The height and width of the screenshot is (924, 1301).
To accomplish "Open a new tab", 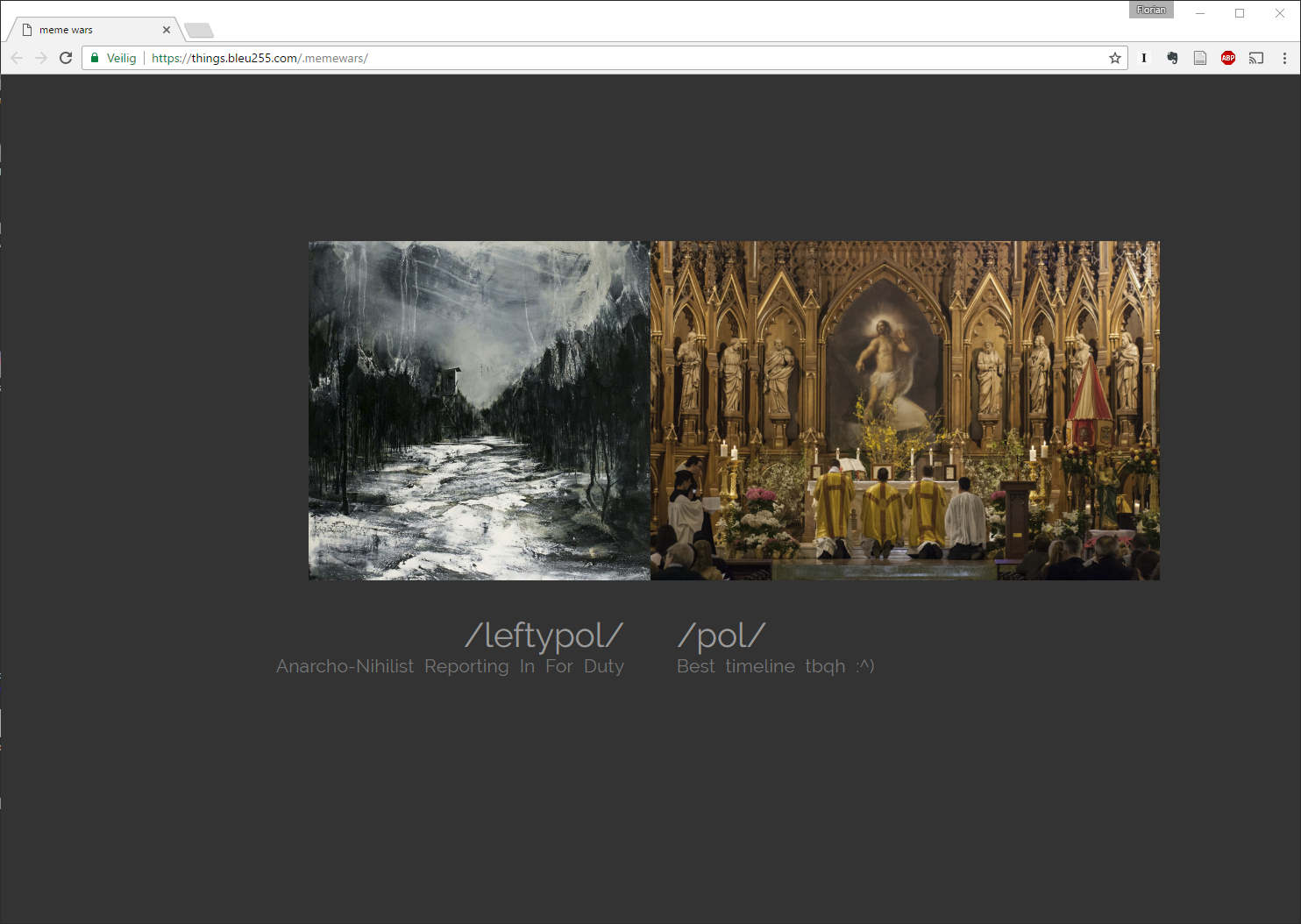I will click(199, 31).
